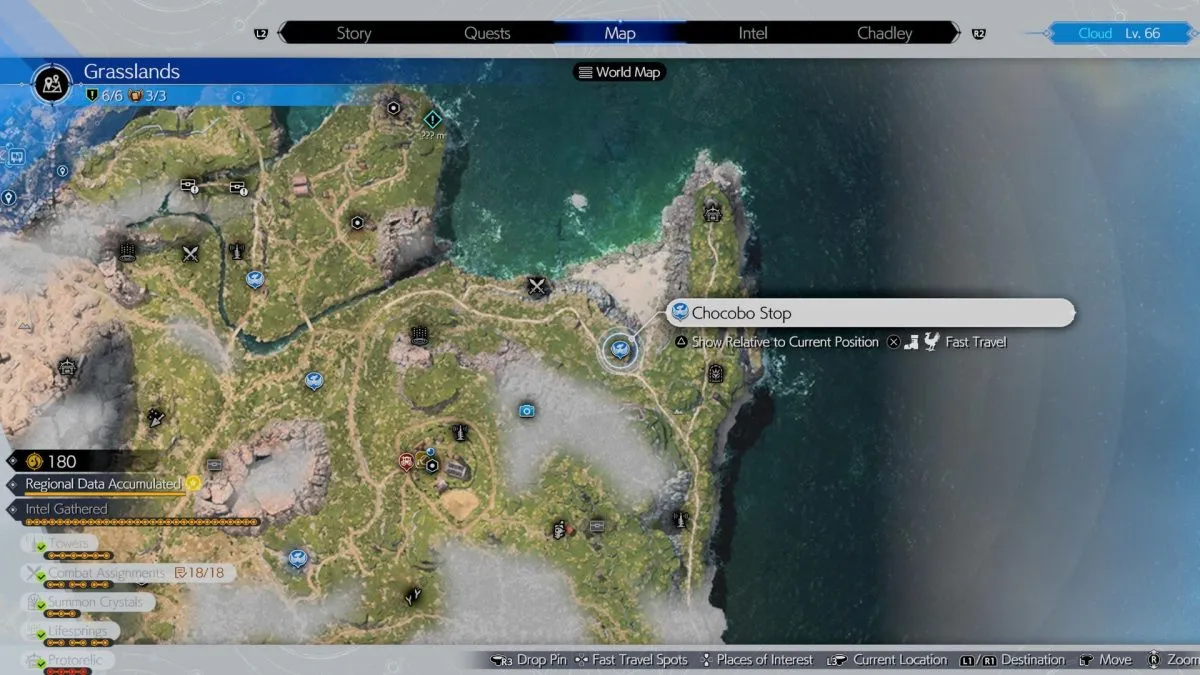This screenshot has width=1200, height=675.
Task: Click the highlighted Chocobo Stop map pin
Action: click(619, 349)
